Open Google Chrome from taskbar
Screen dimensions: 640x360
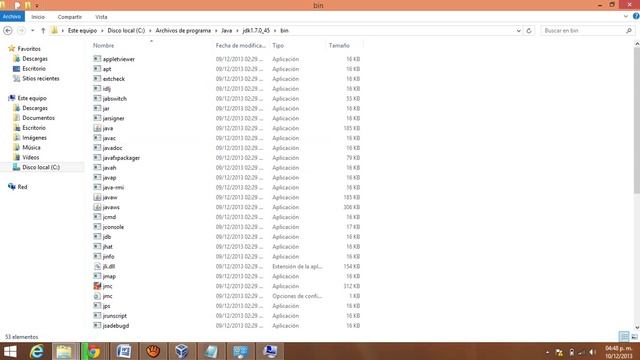(93, 351)
